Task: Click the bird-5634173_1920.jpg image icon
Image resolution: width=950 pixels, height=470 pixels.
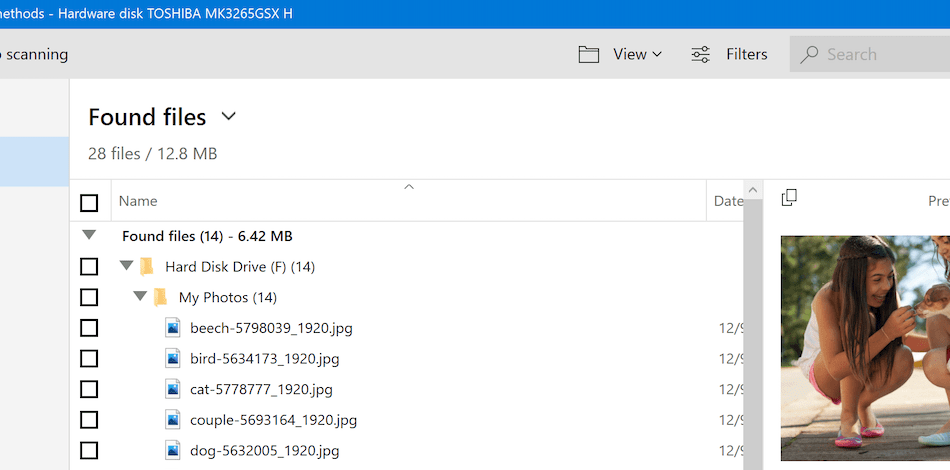Action: pyautogui.click(x=173, y=359)
